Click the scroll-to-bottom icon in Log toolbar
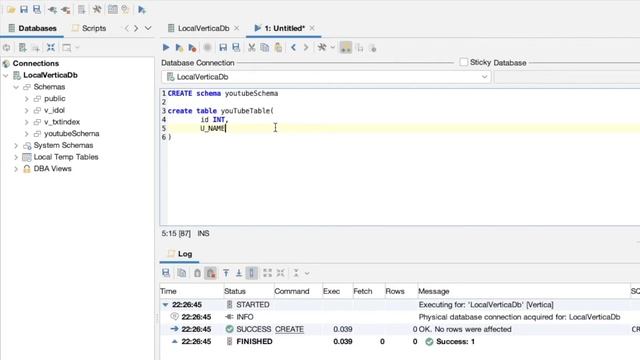The width and height of the screenshot is (640, 360). [x=239, y=273]
